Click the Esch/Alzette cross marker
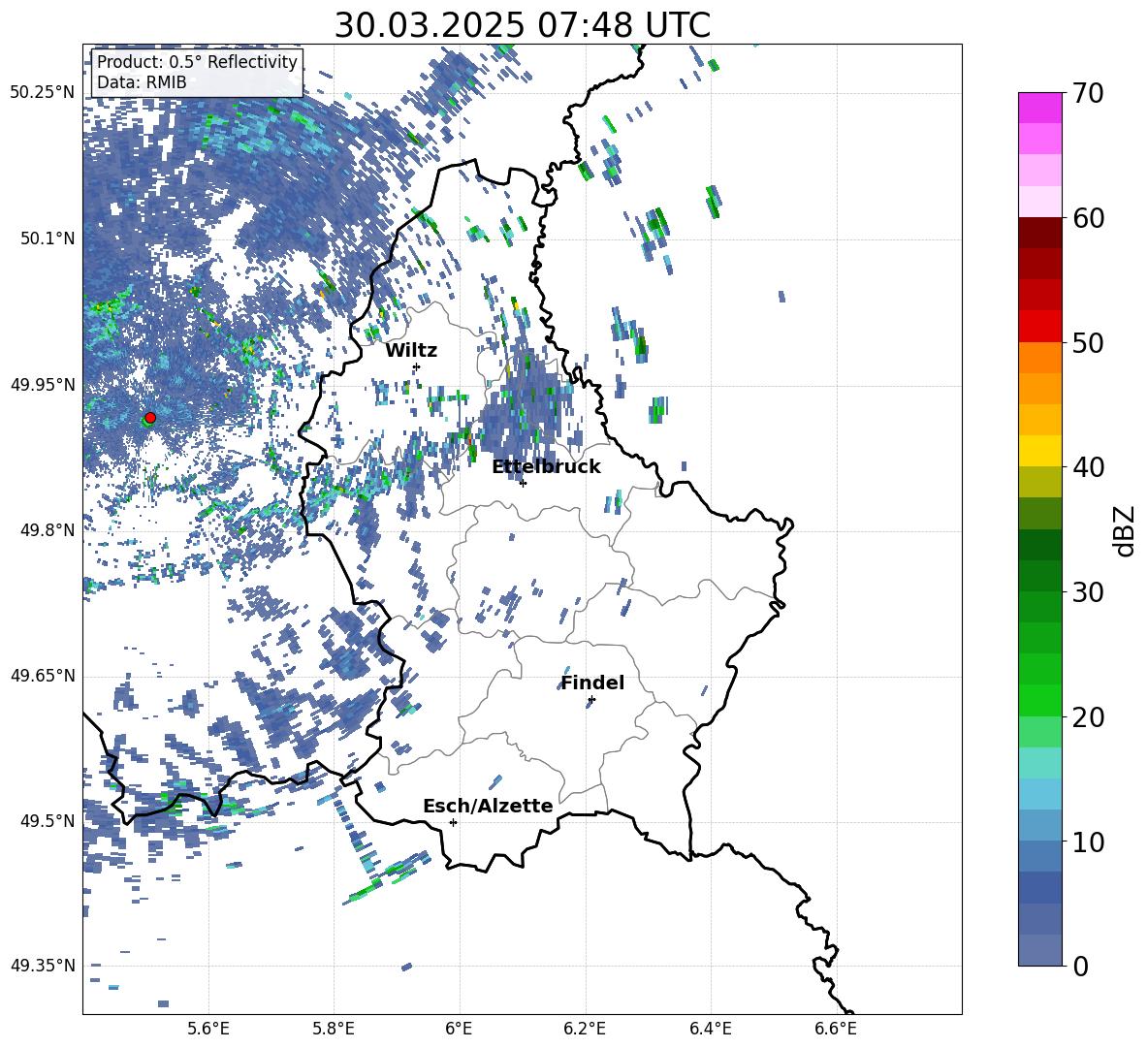 click(x=453, y=822)
